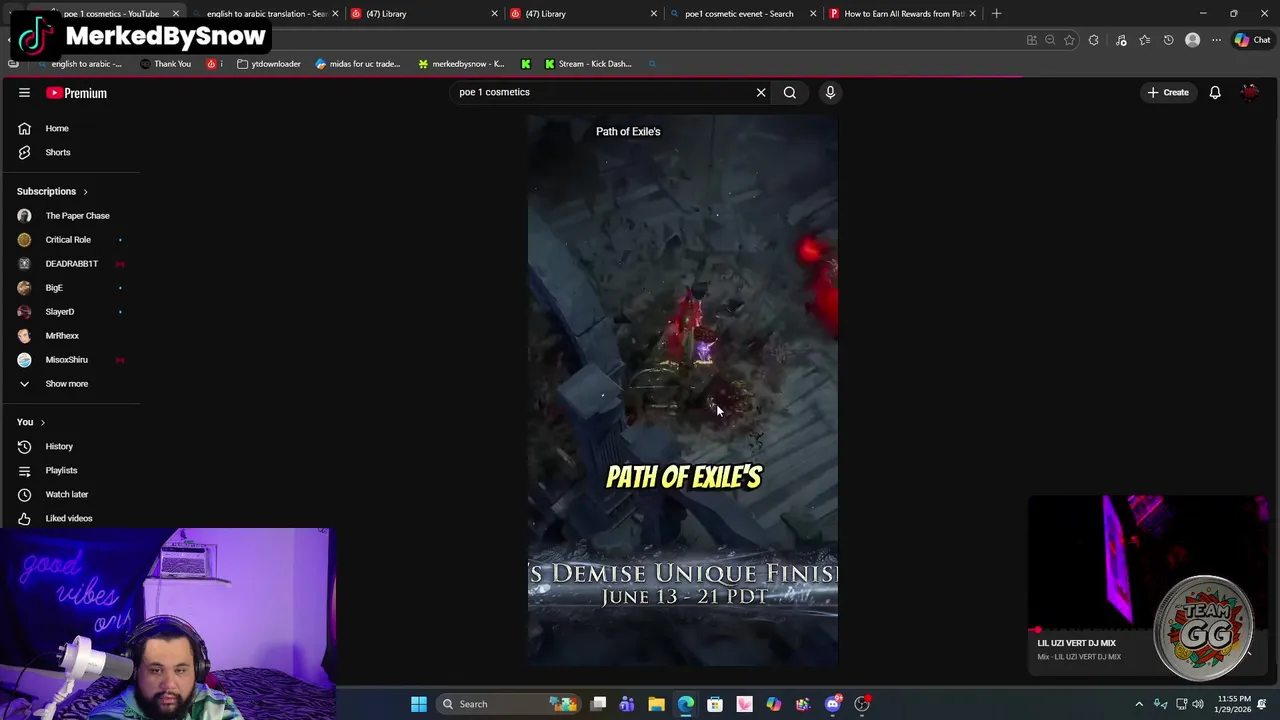
Task: Open 'english to arabic' bookmark
Action: coord(79,64)
